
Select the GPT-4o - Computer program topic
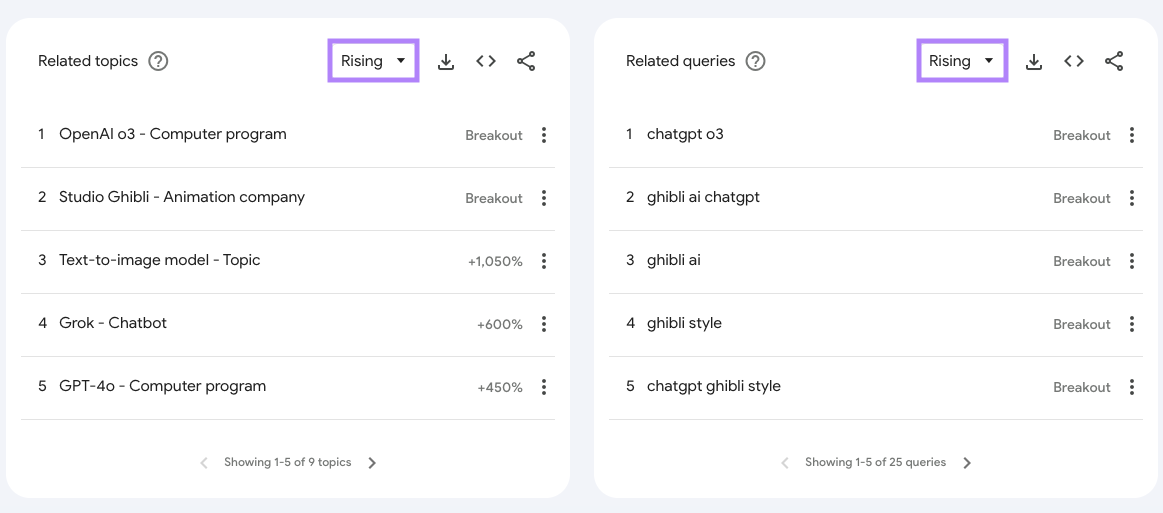point(162,386)
